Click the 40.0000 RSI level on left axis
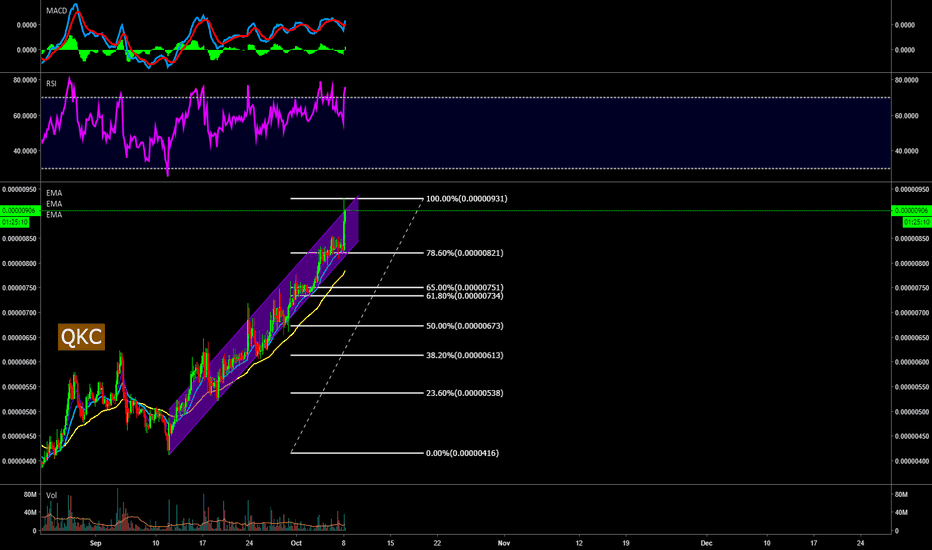Screen dimensions: 932x550 coord(26,151)
